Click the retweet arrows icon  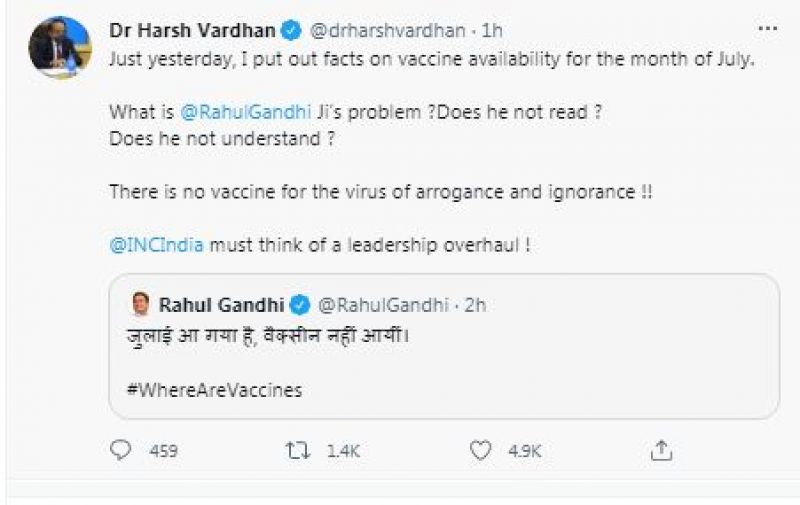pyautogui.click(x=299, y=451)
